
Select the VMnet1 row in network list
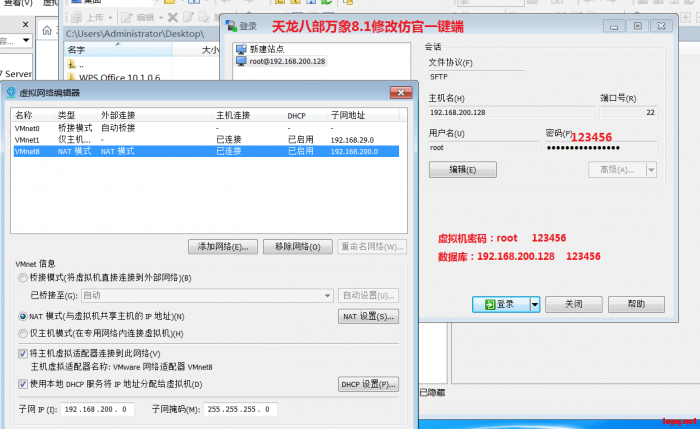pos(206,140)
